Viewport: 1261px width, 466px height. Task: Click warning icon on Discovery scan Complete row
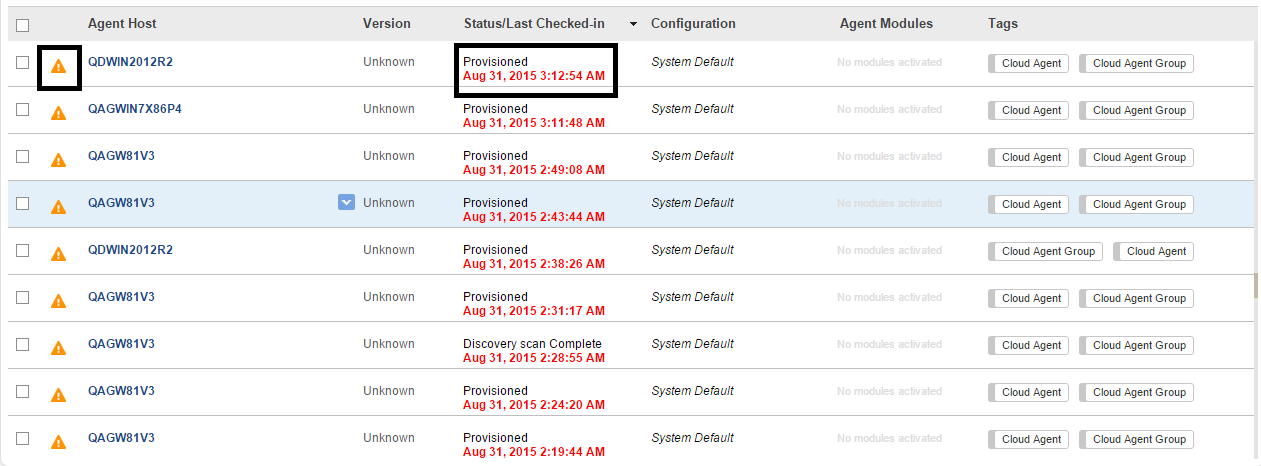[x=58, y=348]
